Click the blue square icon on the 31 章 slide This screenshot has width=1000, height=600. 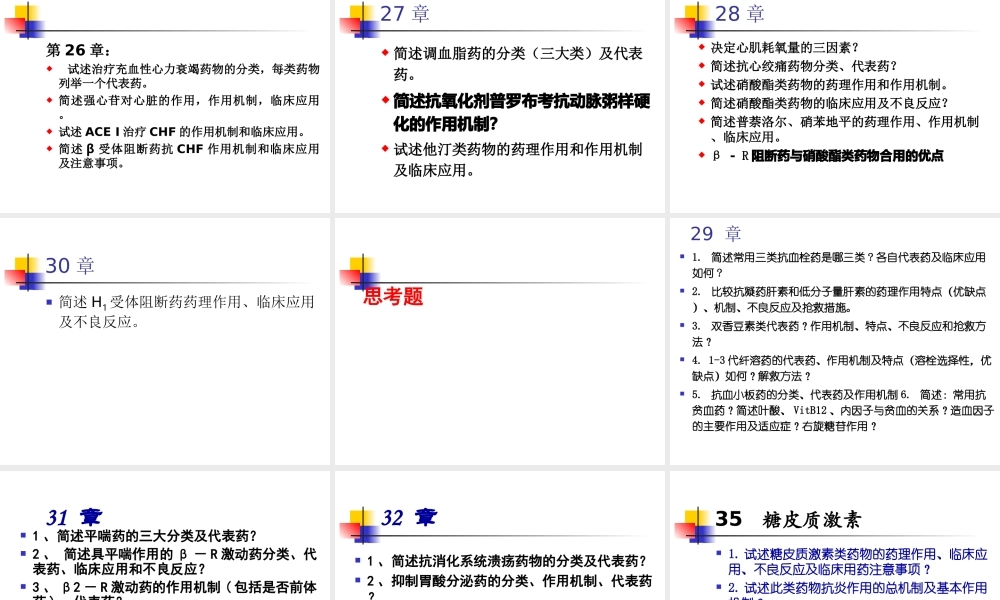point(22,535)
